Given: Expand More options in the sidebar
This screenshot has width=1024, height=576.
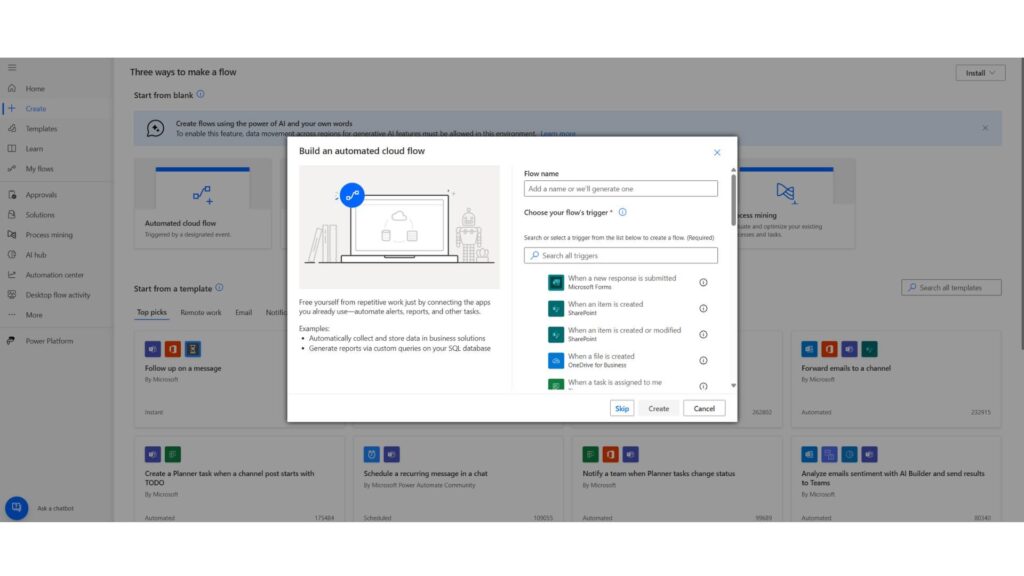Looking at the screenshot, I should point(33,315).
